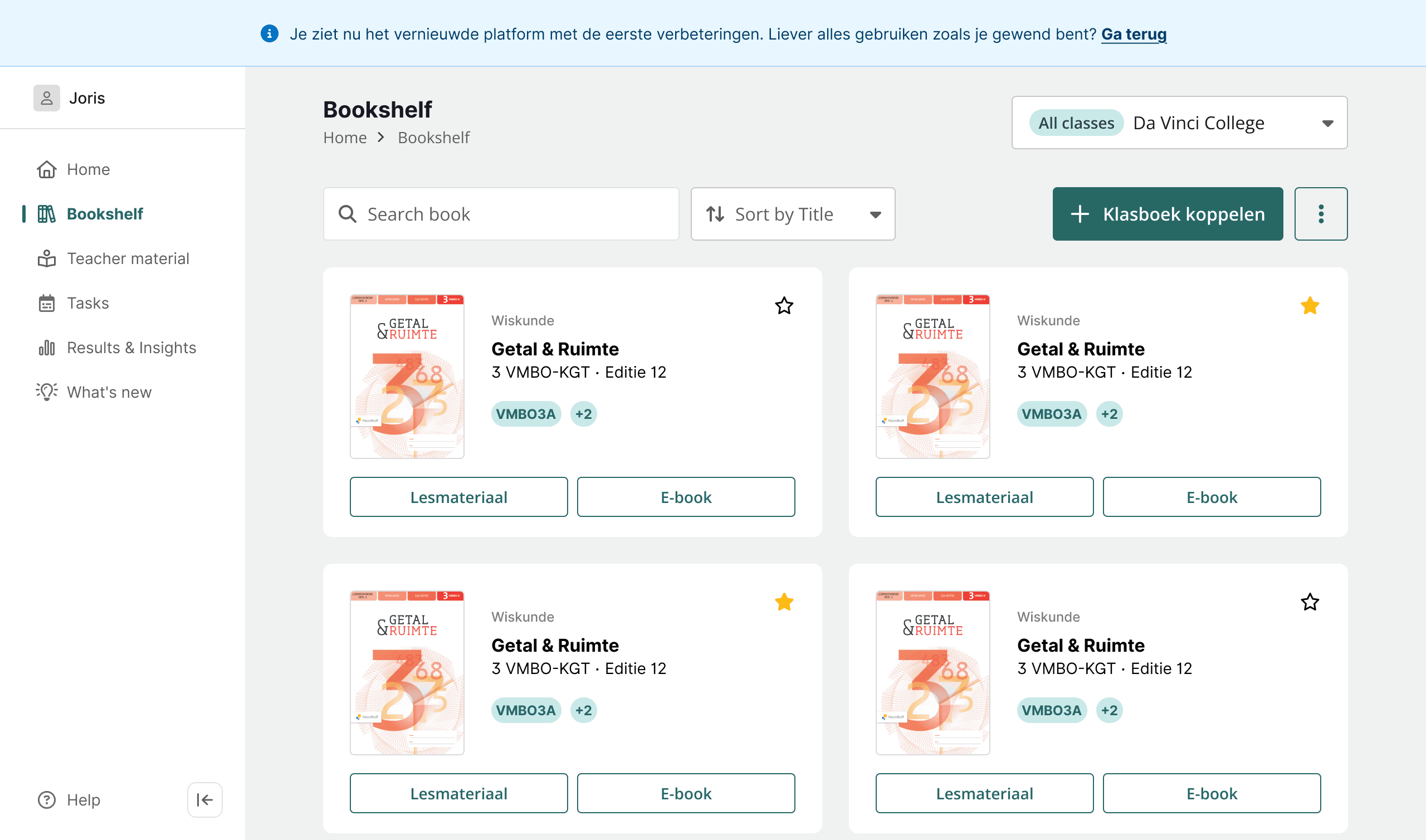Select Bookshelf in the sidebar
The height and width of the screenshot is (840, 1426).
(x=91, y=214)
